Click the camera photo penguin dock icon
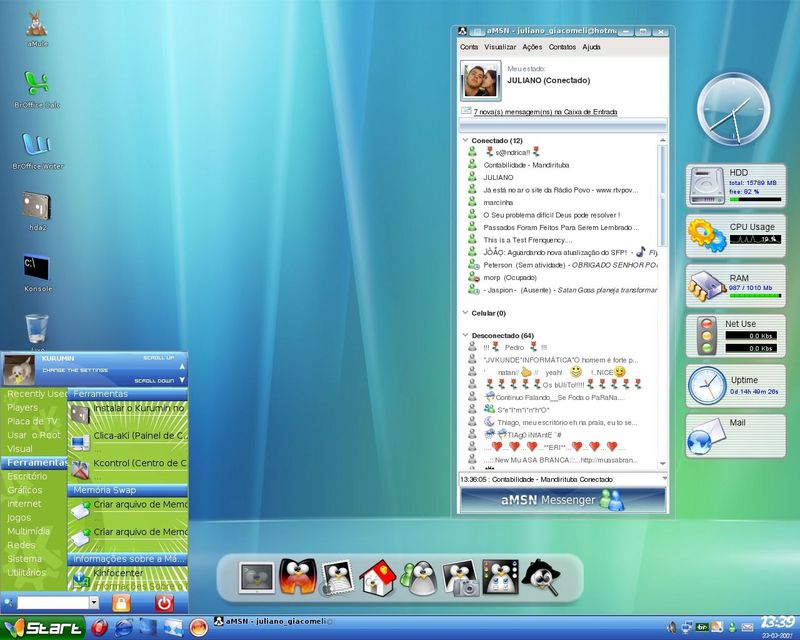Image resolution: width=800 pixels, height=640 pixels. (461, 579)
